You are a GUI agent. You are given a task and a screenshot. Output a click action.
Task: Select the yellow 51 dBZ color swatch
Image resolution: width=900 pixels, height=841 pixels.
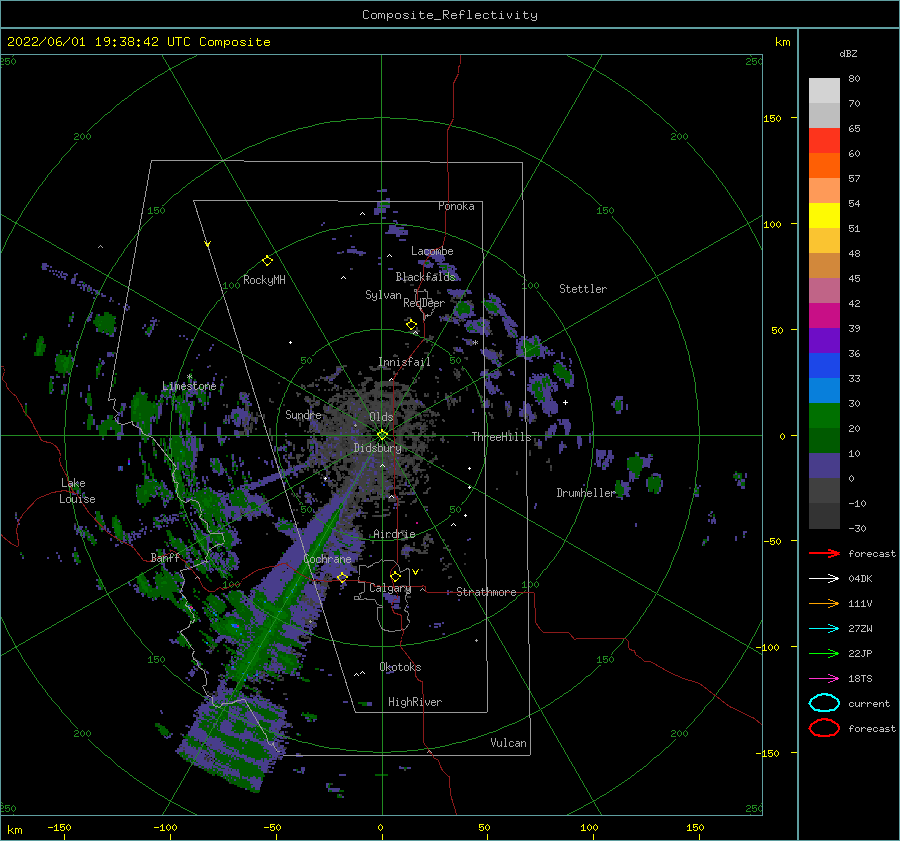[x=824, y=215]
